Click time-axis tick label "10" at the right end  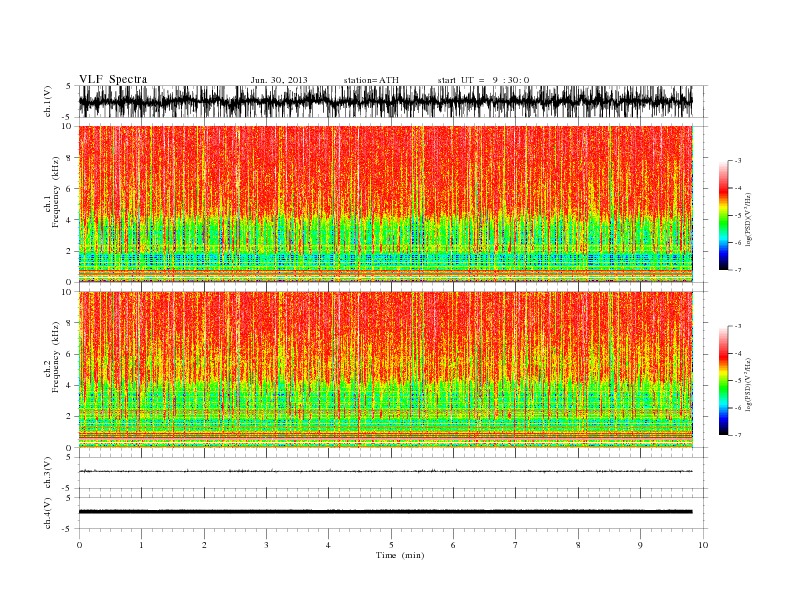click(703, 545)
